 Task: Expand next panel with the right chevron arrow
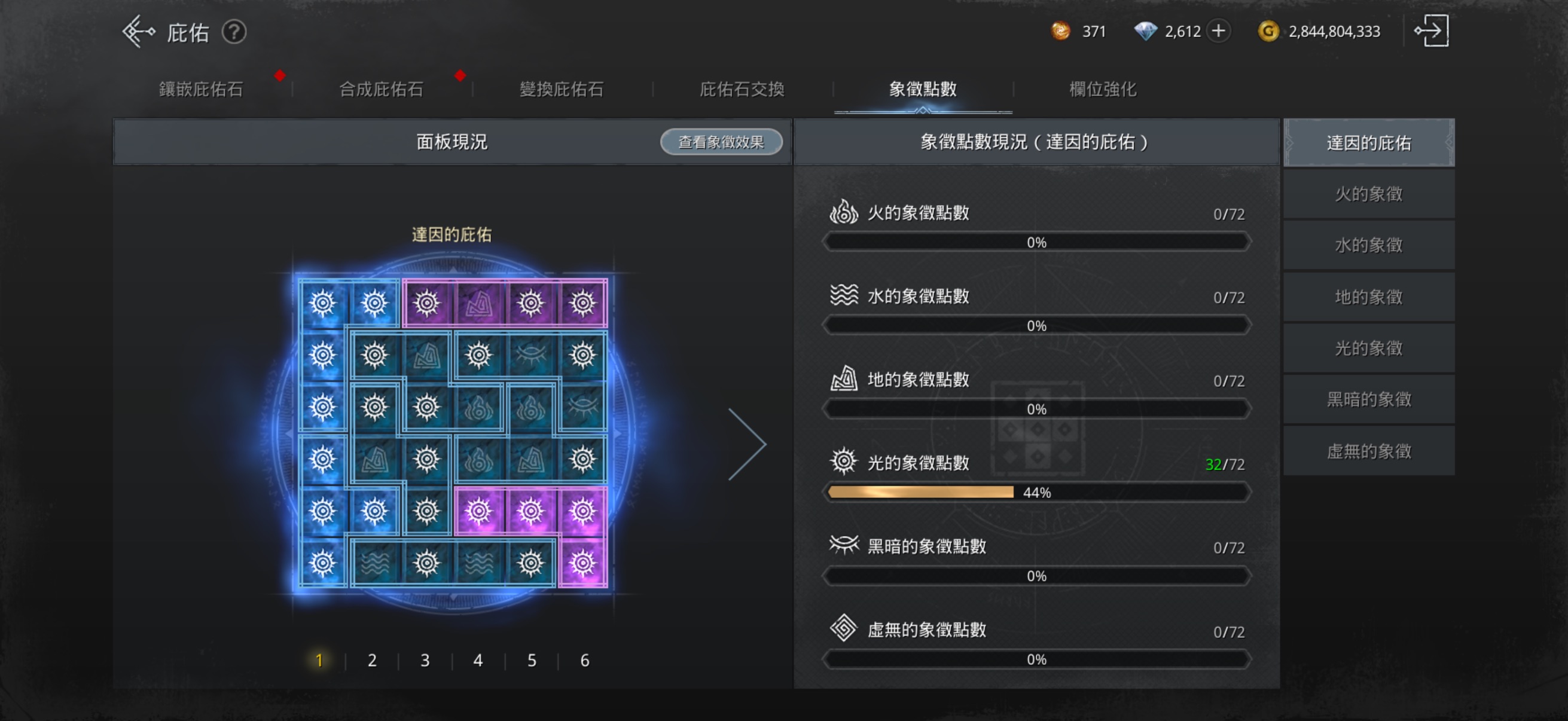748,444
